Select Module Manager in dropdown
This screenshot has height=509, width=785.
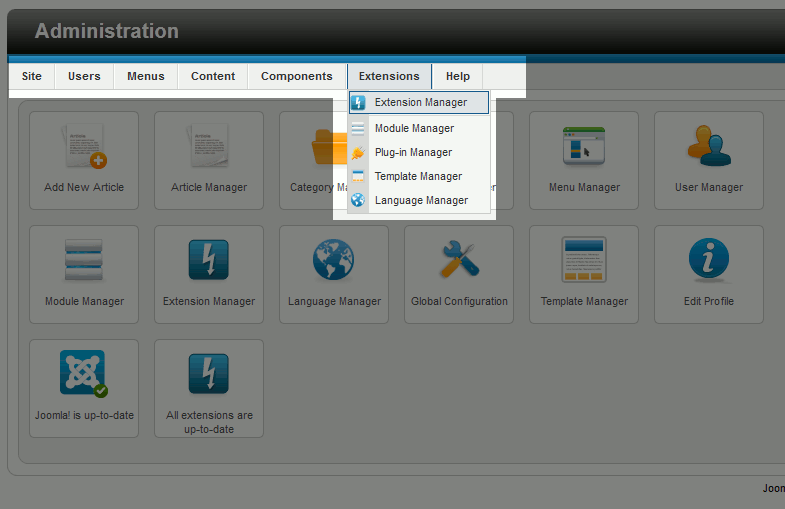click(419, 128)
